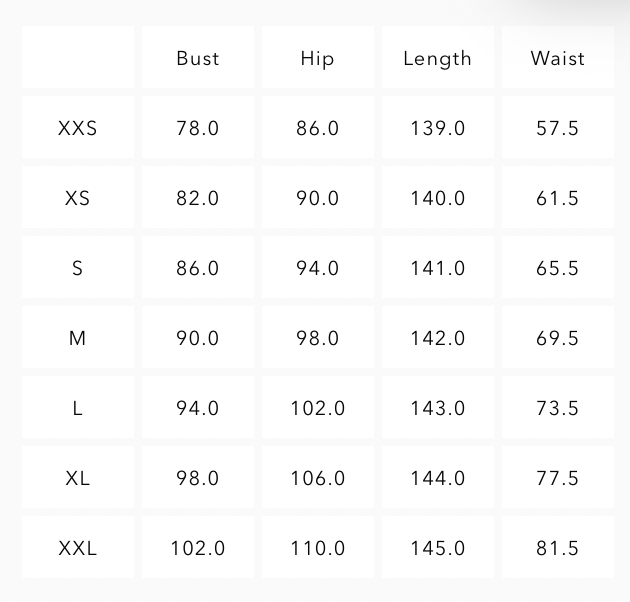Select the M size row label

[x=77, y=338]
